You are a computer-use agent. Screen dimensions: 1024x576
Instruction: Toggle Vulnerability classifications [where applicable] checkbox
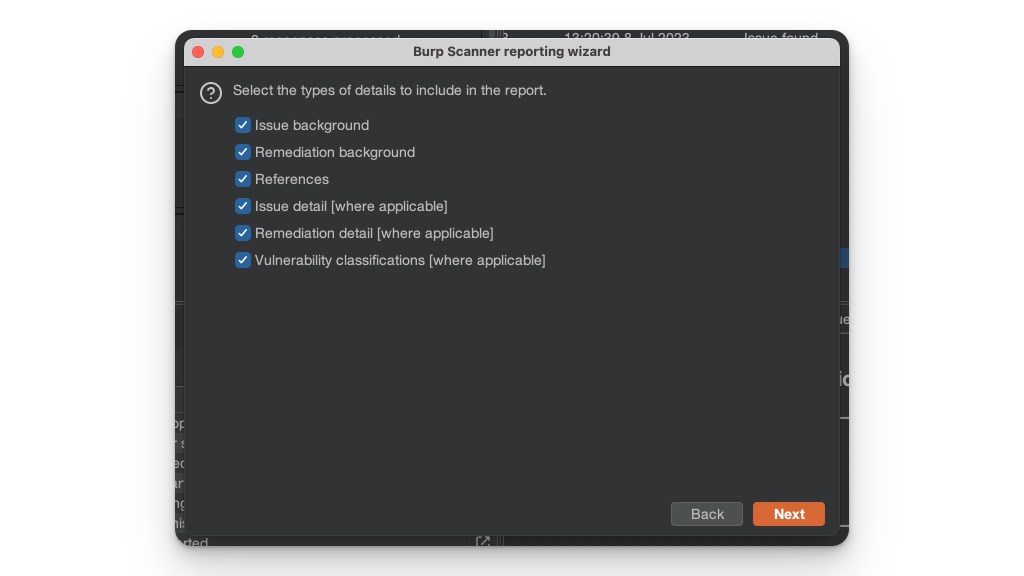coord(242,260)
